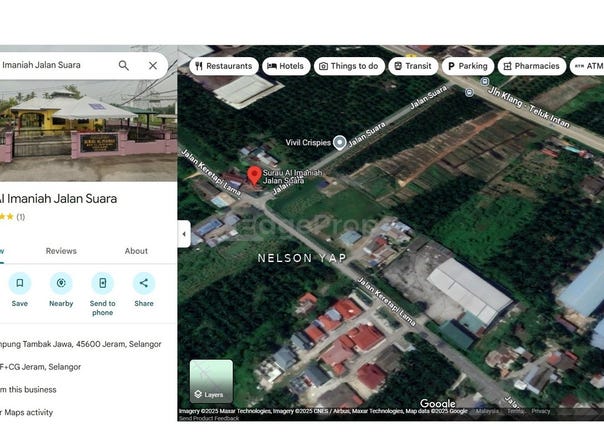Click the 'Al Imaniah Jalan Suara' place title
Image resolution: width=604 pixels, height=447 pixels.
(59, 199)
